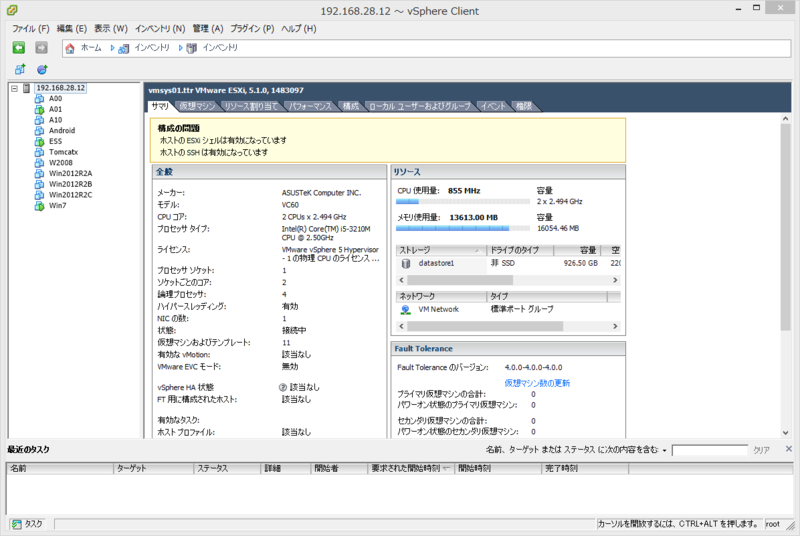
Task: Select the ESS VM icon
Action: pos(39,141)
